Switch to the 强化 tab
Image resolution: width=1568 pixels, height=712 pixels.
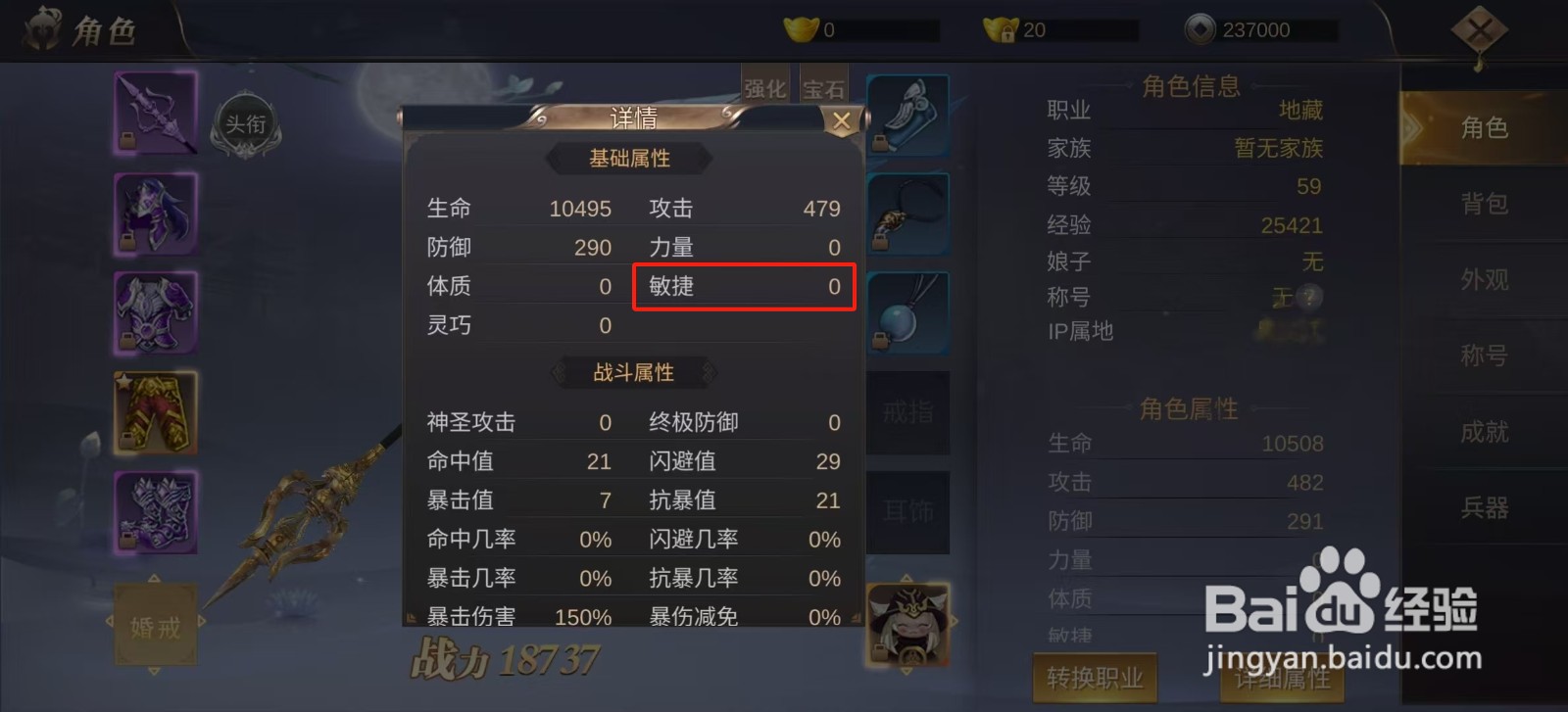click(765, 87)
